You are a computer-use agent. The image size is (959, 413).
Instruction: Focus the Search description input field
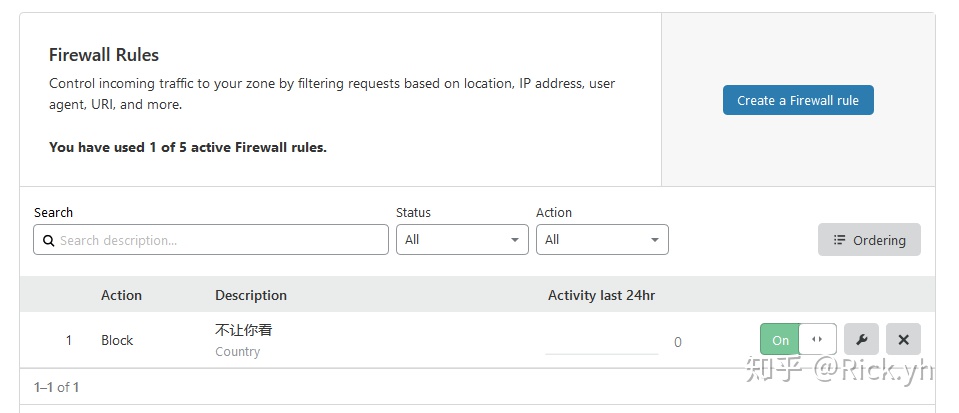click(x=220, y=240)
